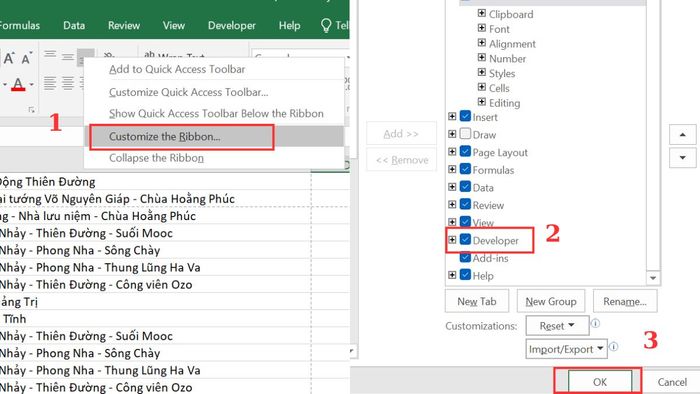Center text icon in the ribbon

click(x=68, y=83)
